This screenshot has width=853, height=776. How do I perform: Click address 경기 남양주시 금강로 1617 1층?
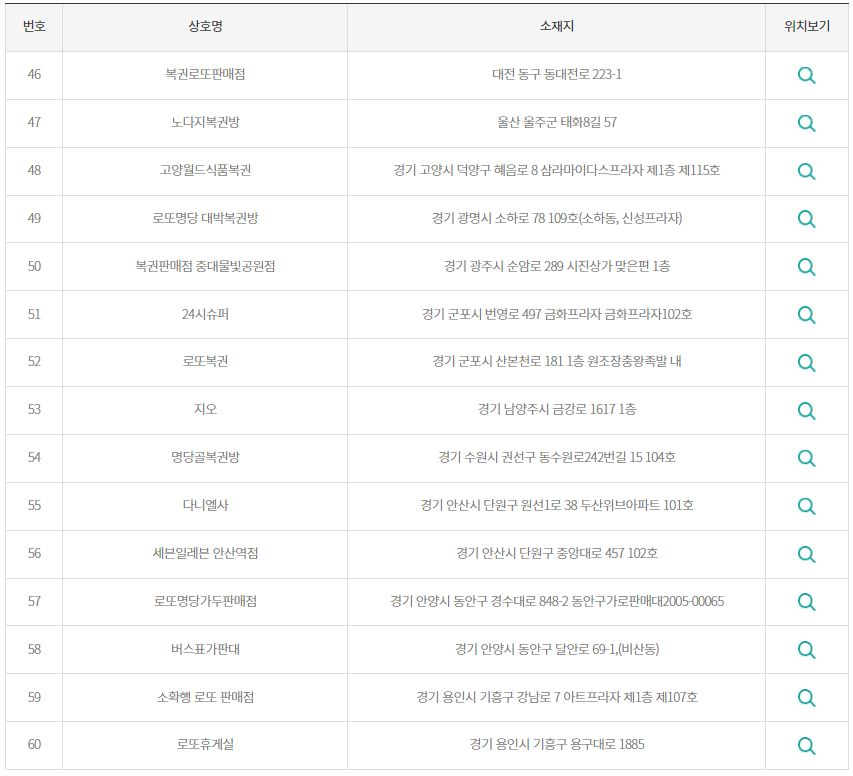click(x=557, y=409)
